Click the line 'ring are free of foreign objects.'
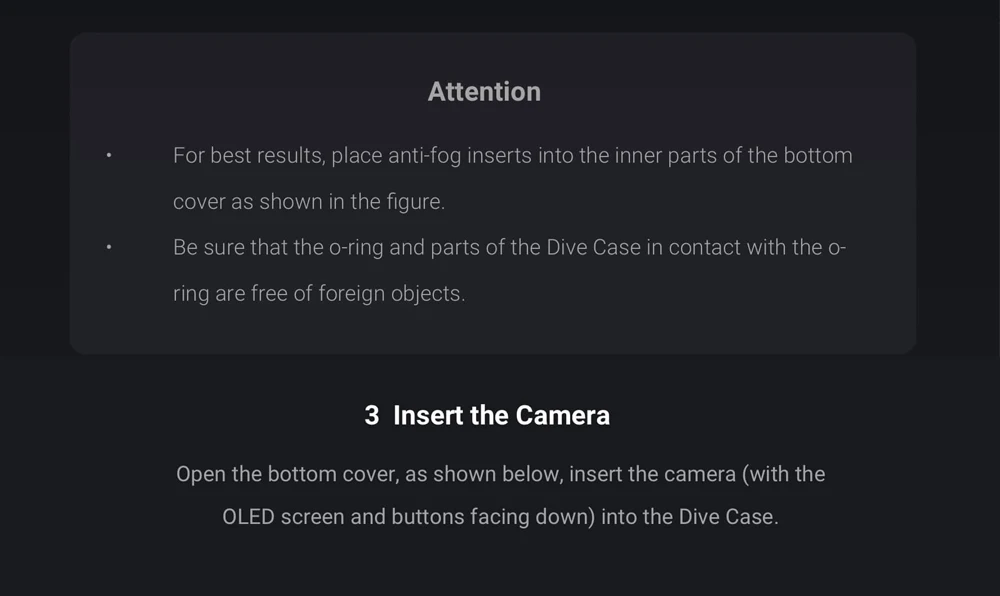This screenshot has height=596, width=1000. pyautogui.click(x=319, y=295)
